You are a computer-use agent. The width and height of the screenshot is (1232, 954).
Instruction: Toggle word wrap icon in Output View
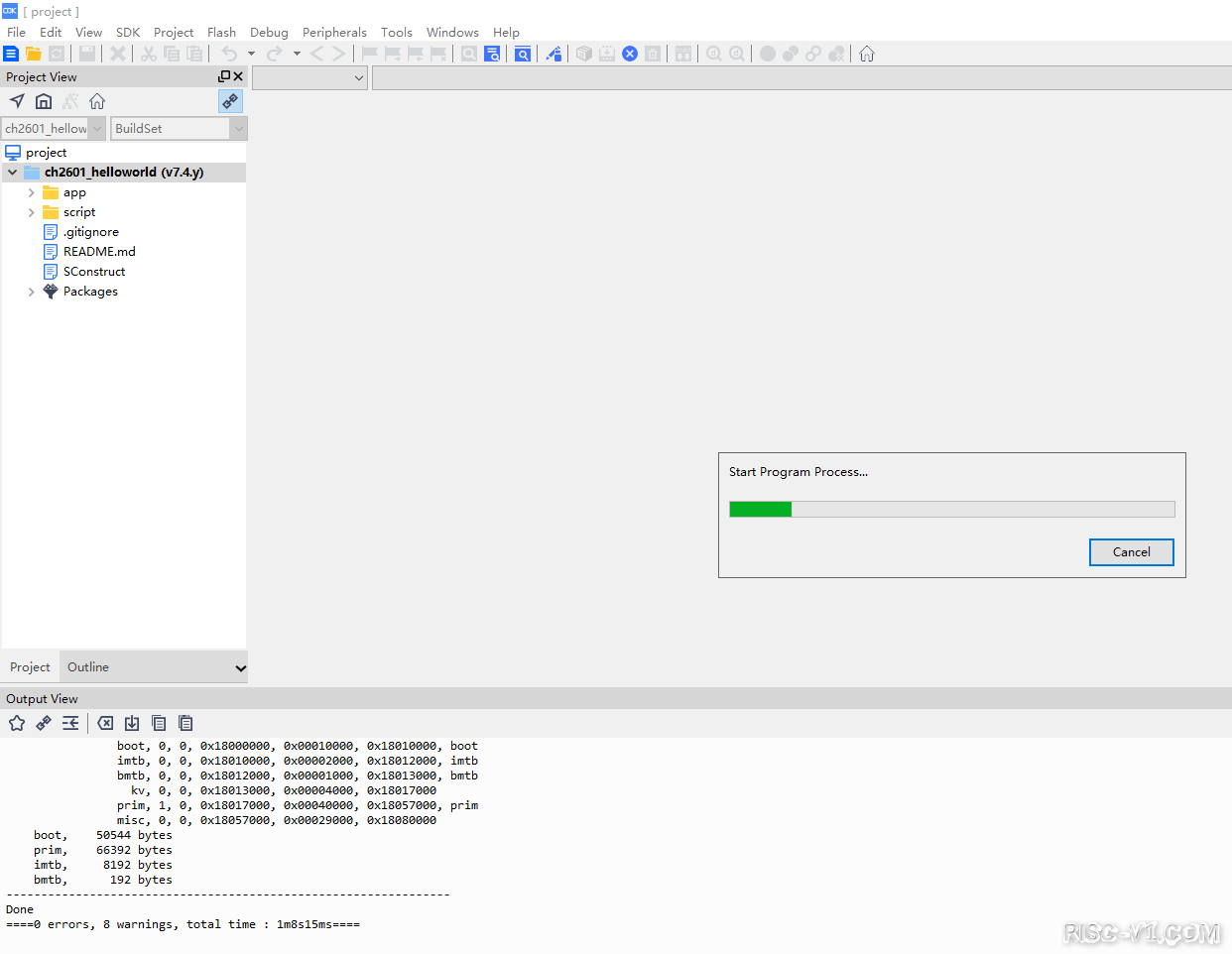click(x=70, y=723)
